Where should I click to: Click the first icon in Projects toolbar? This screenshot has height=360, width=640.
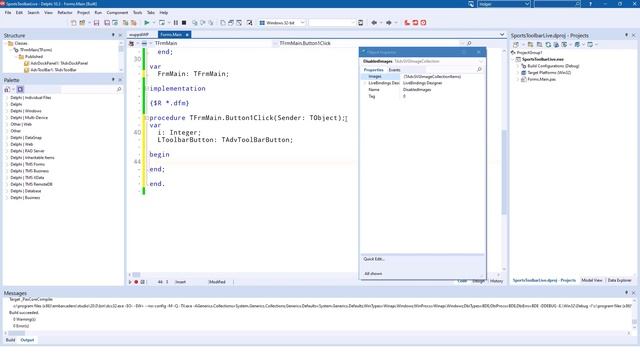point(516,44)
